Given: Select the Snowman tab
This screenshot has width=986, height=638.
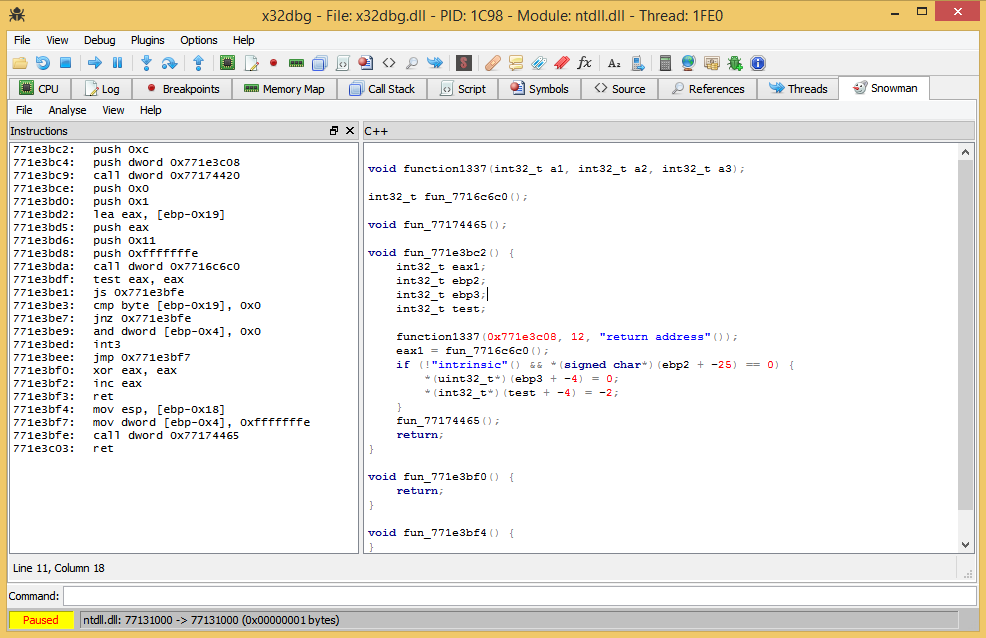Looking at the screenshot, I should tap(885, 88).
